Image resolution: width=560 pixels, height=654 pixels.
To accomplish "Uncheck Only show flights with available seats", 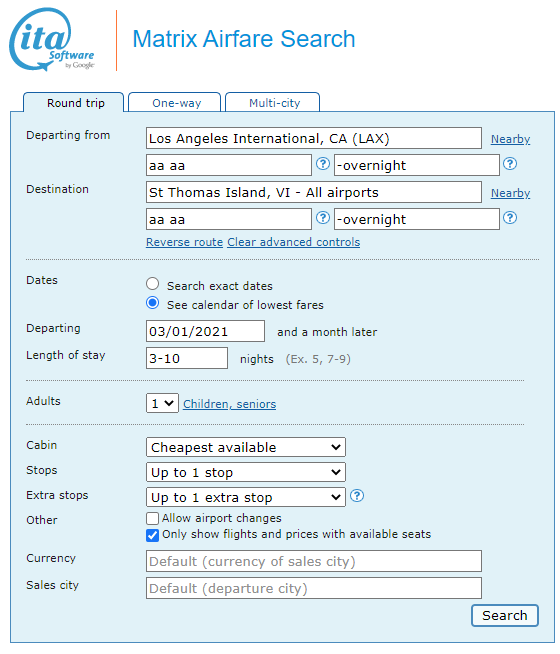I will [x=153, y=535].
